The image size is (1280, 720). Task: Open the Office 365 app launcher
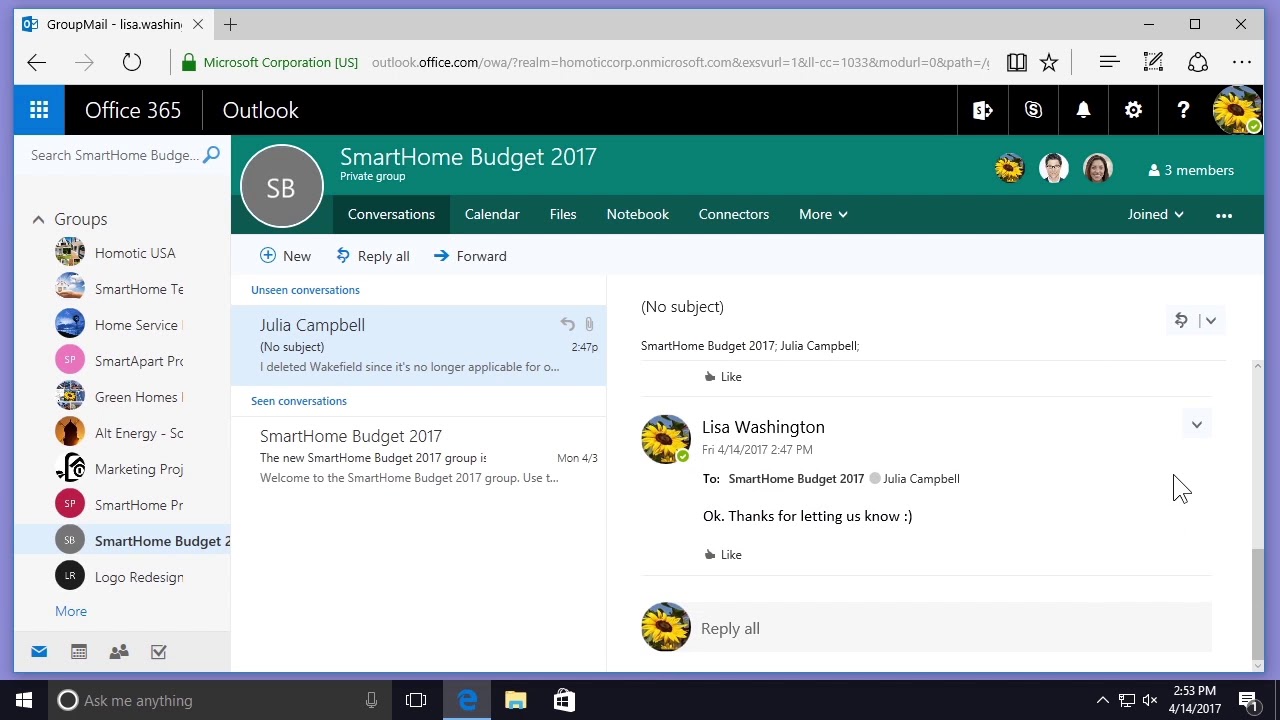tap(39, 110)
